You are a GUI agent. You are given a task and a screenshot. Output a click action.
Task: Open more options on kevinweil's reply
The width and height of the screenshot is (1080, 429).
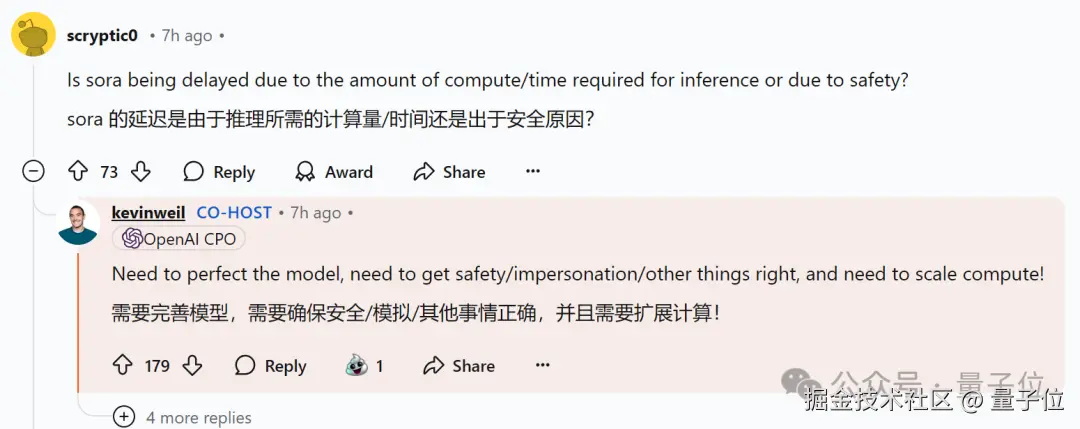[543, 365]
